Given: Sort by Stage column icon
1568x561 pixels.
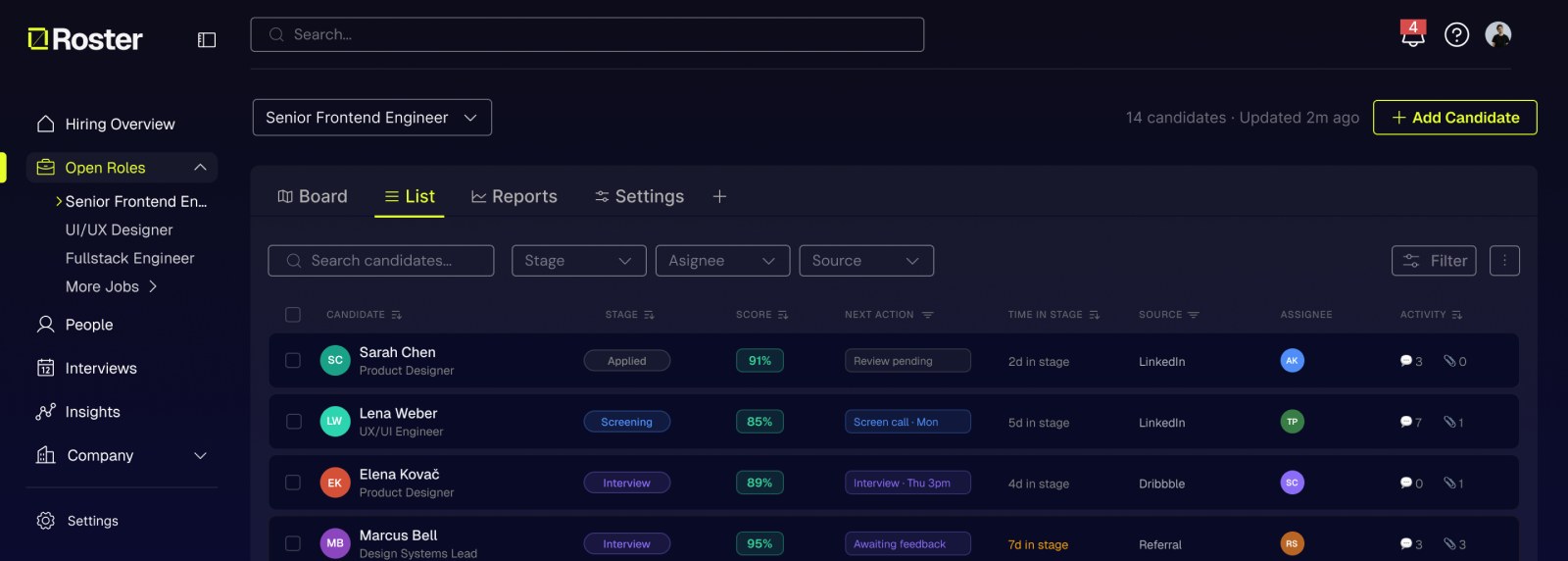Looking at the screenshot, I should pos(649,315).
